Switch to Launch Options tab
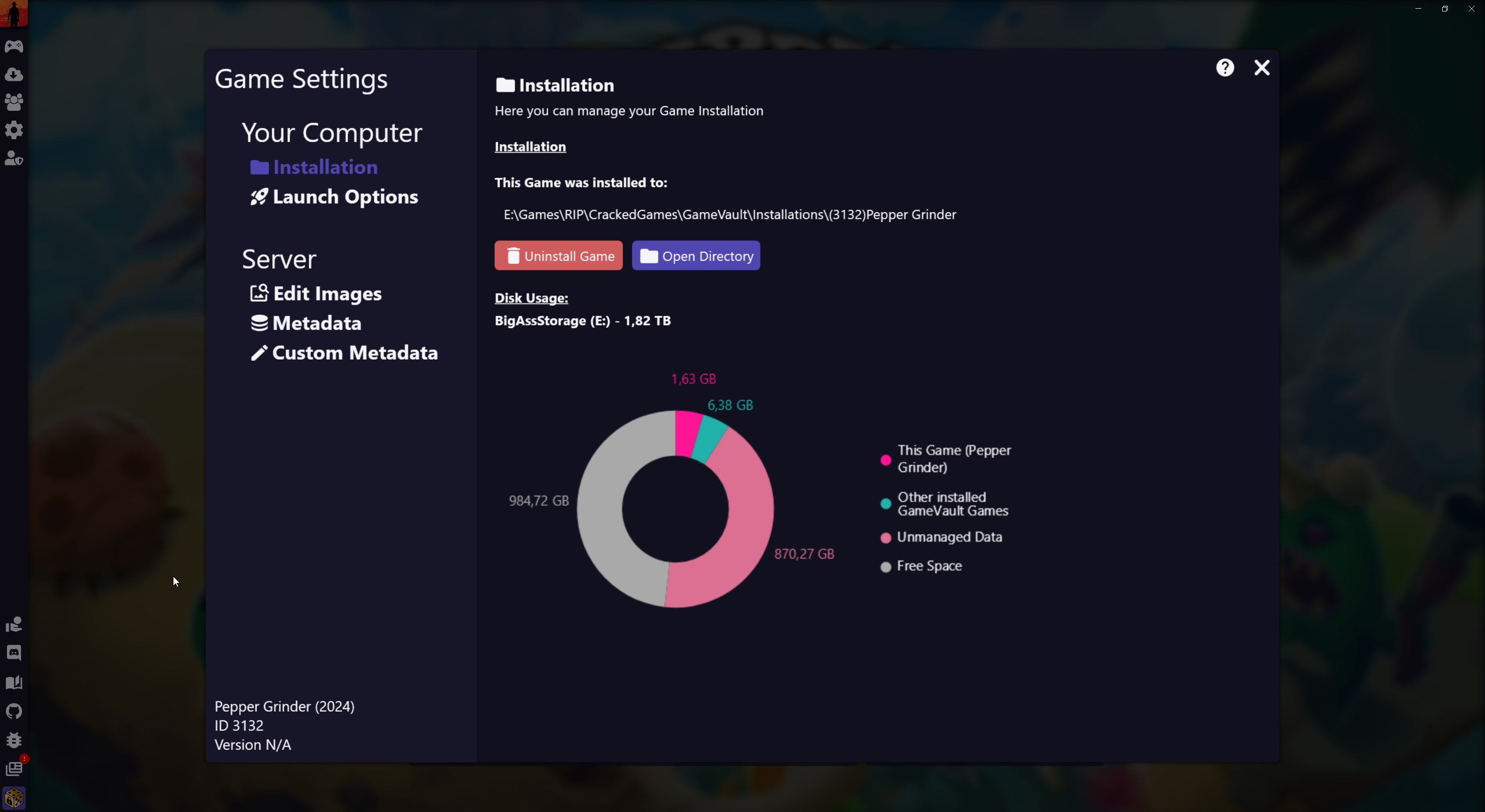This screenshot has height=812, width=1485. click(334, 197)
